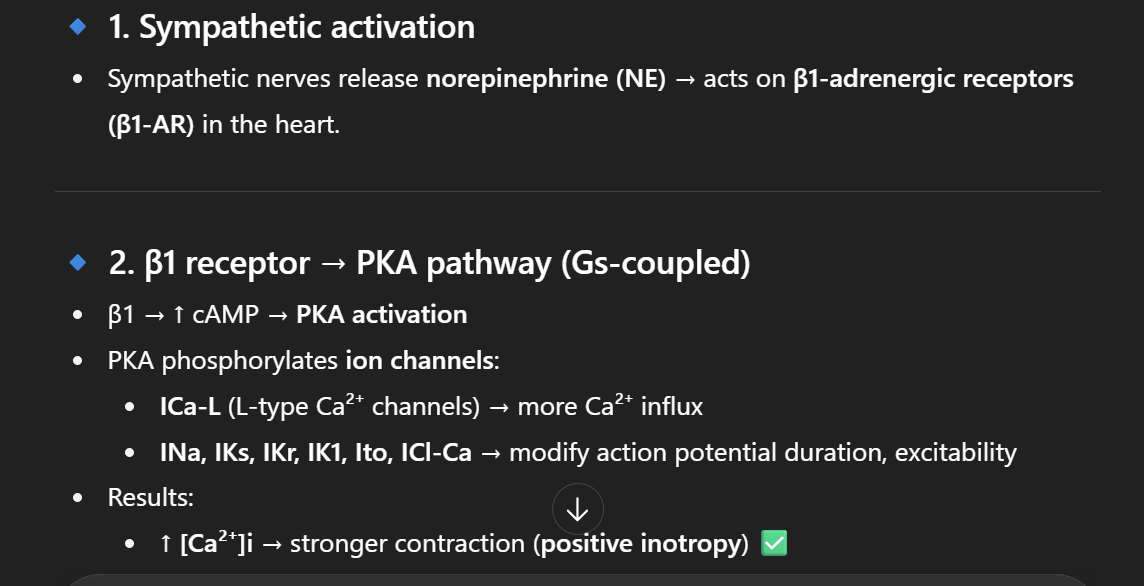Click the message input box at bottom
The image size is (1144, 586).
pos(577,580)
